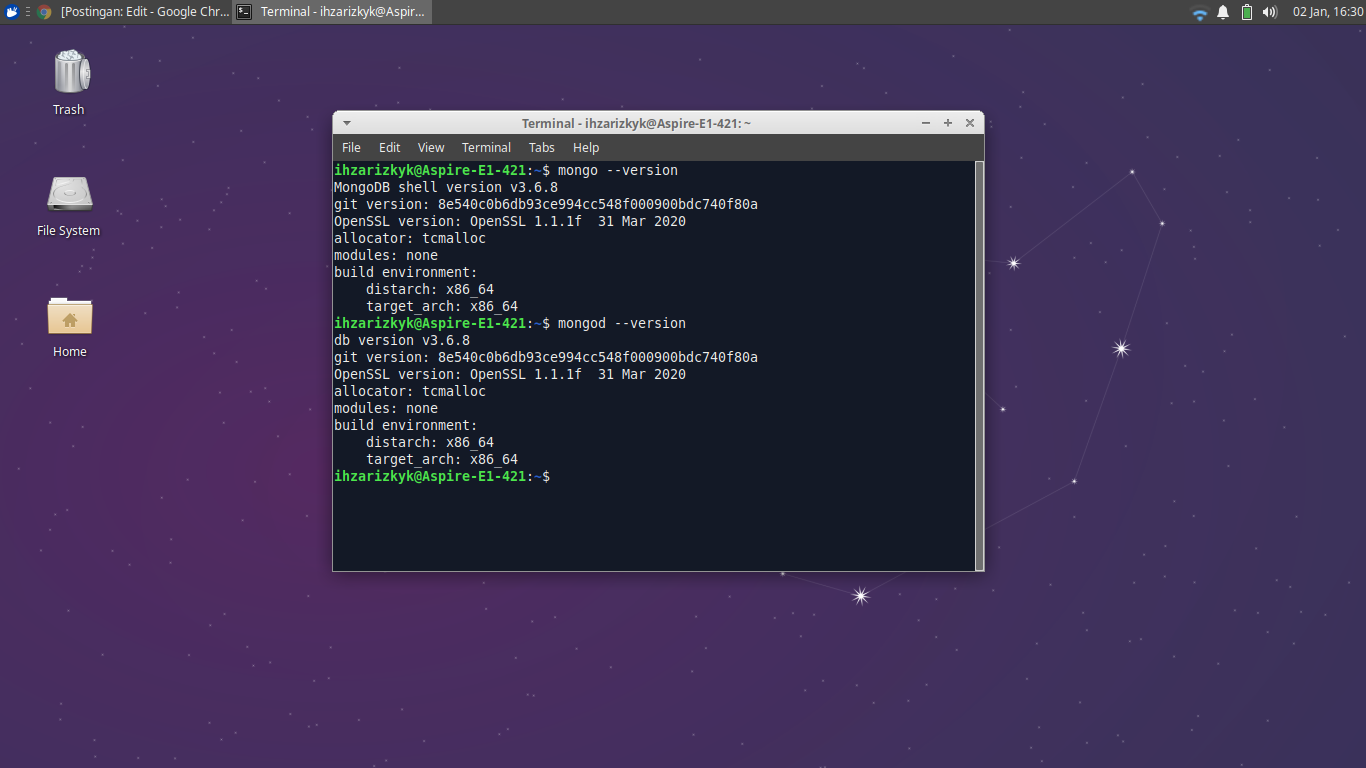The width and height of the screenshot is (1366, 768).
Task: Open the Wi-Fi network indicator
Action: [x=1200, y=13]
